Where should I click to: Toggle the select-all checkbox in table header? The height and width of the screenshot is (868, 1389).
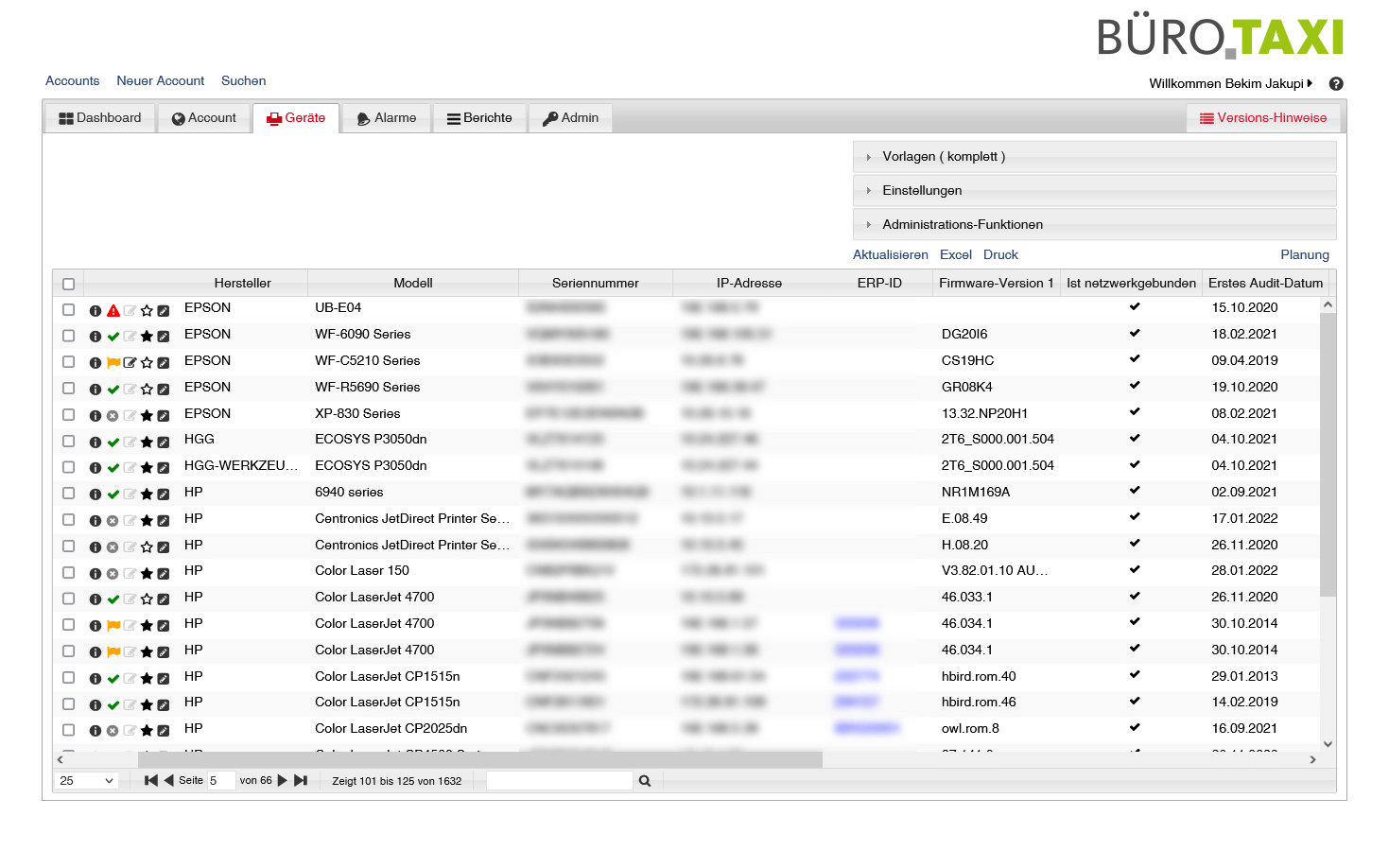tap(68, 284)
